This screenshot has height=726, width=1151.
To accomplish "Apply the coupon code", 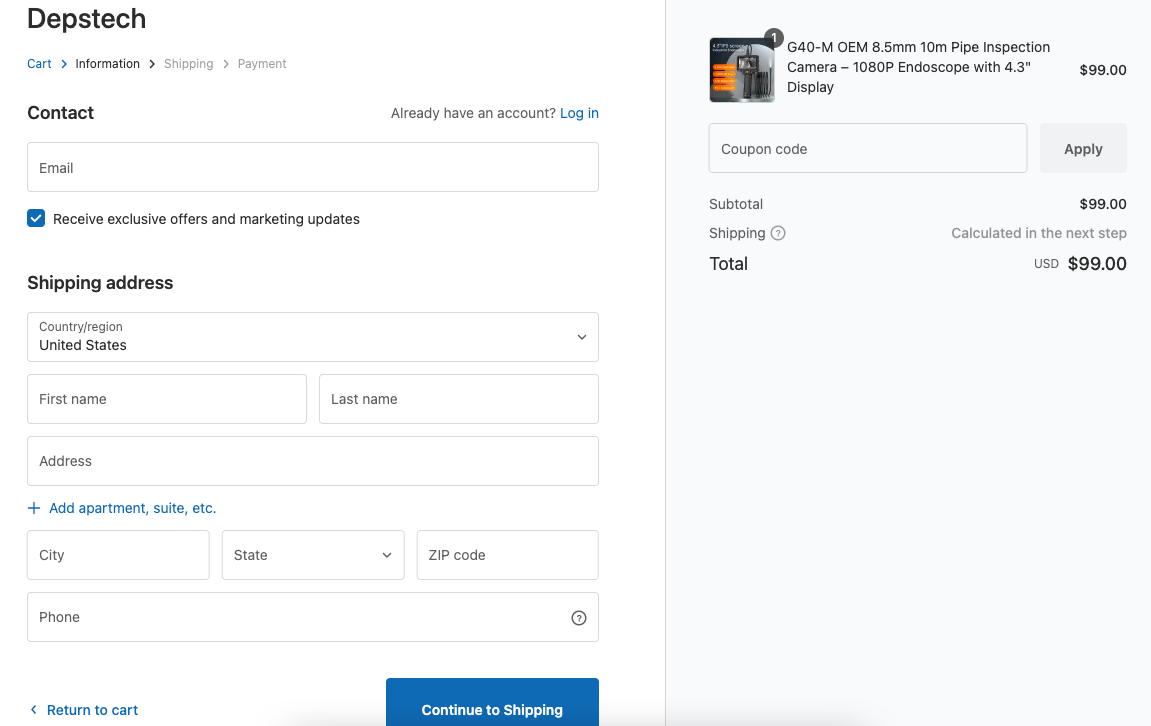I will (1082, 149).
